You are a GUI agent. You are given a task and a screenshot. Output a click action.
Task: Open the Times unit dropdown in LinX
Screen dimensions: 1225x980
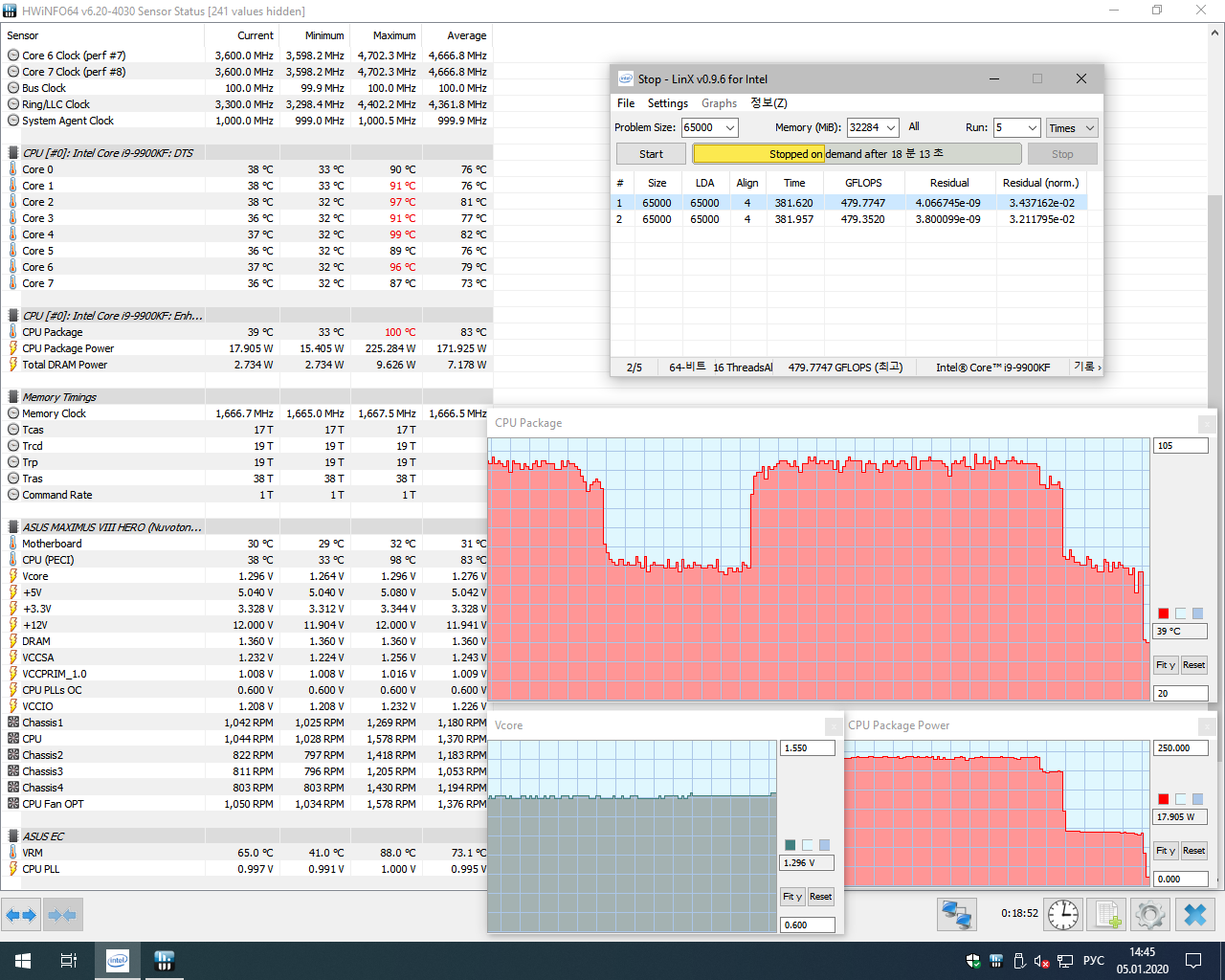(1071, 127)
